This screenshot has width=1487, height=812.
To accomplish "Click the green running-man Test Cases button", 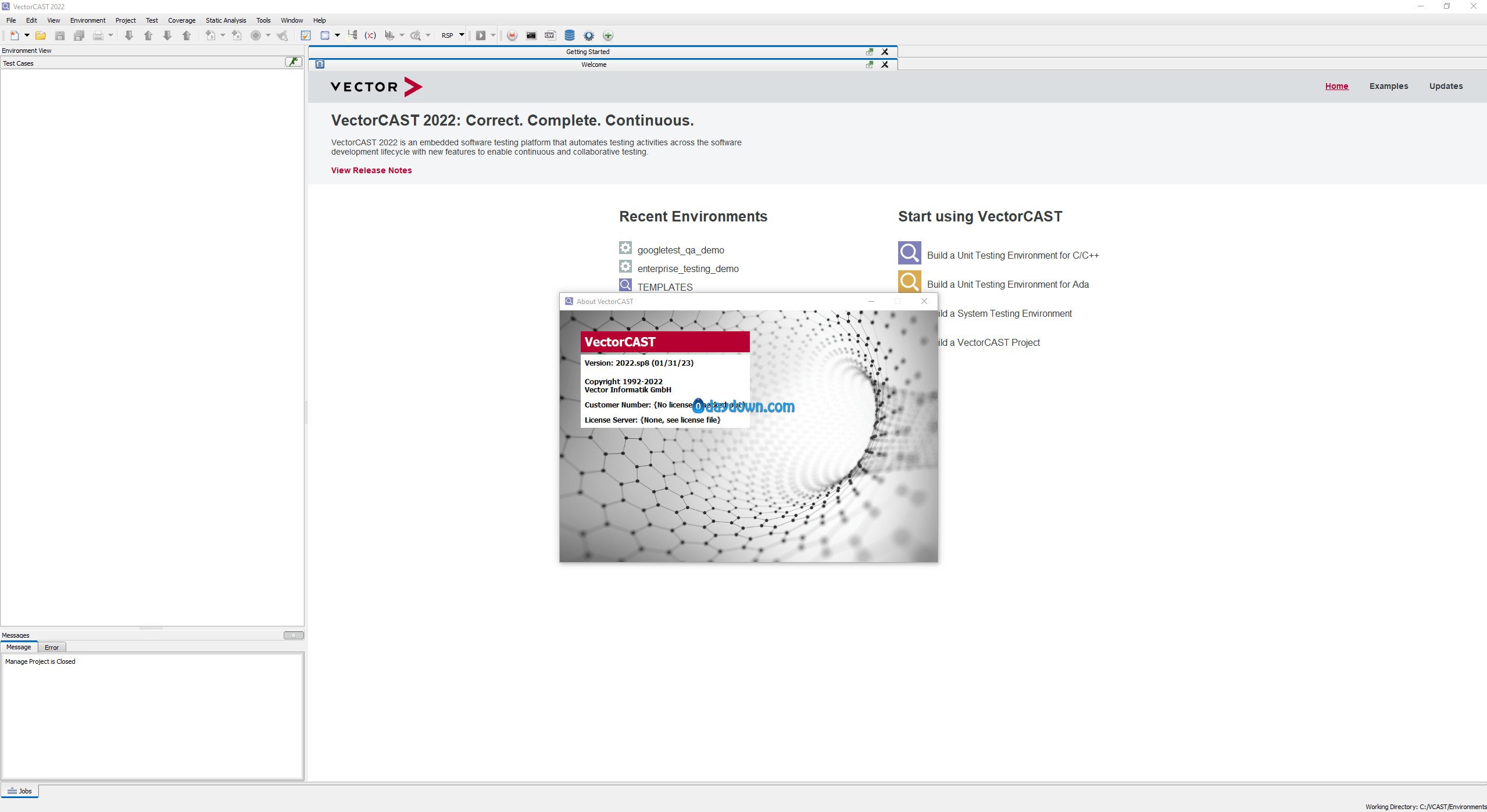I will click(x=294, y=62).
